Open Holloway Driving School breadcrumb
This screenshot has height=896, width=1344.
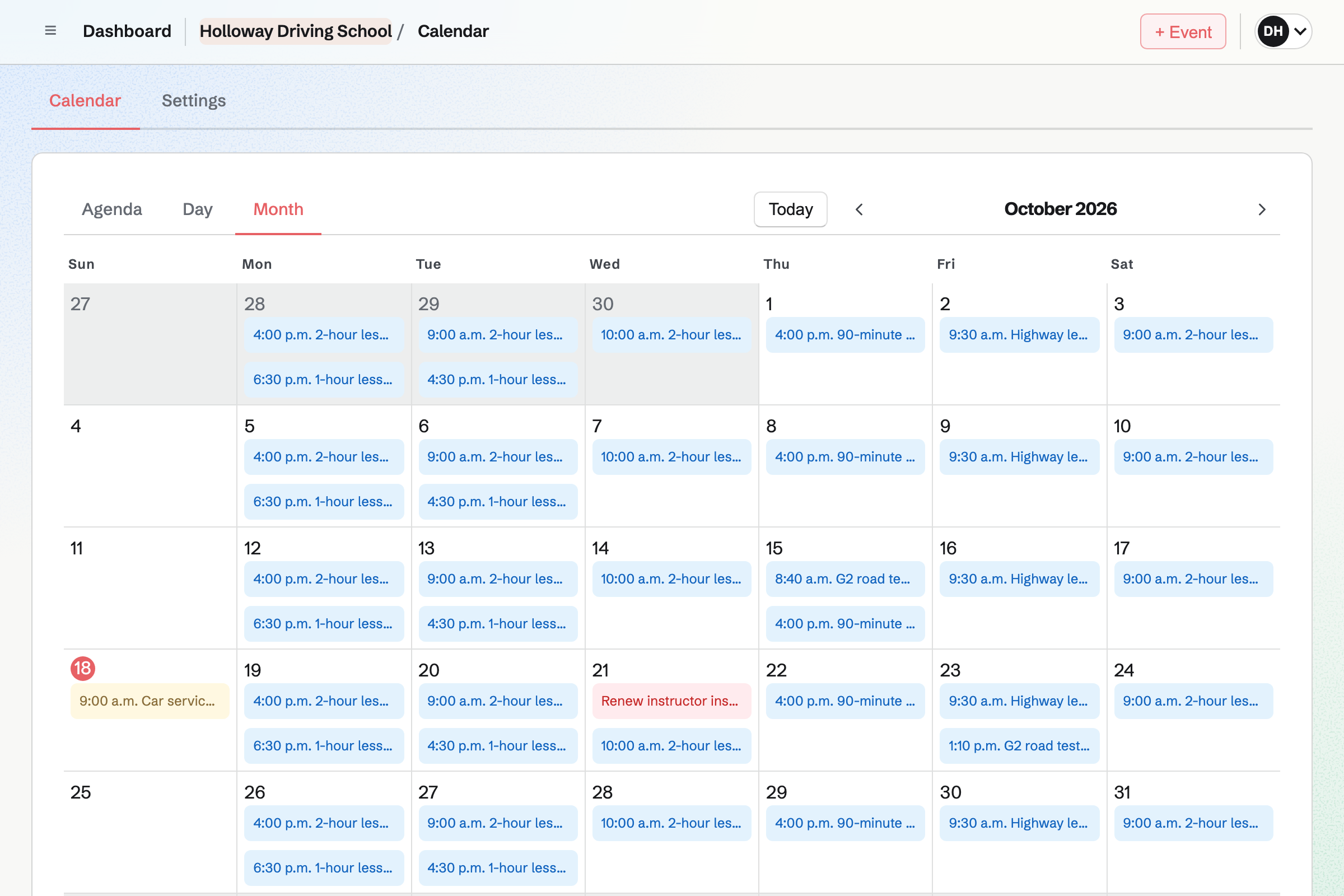(296, 31)
